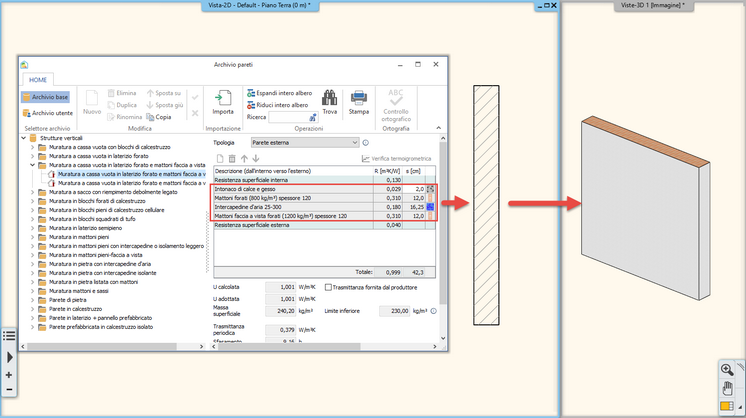This screenshot has height=418, width=746.
Task: Click Elimina in the Modifica group
Action: [122, 93]
